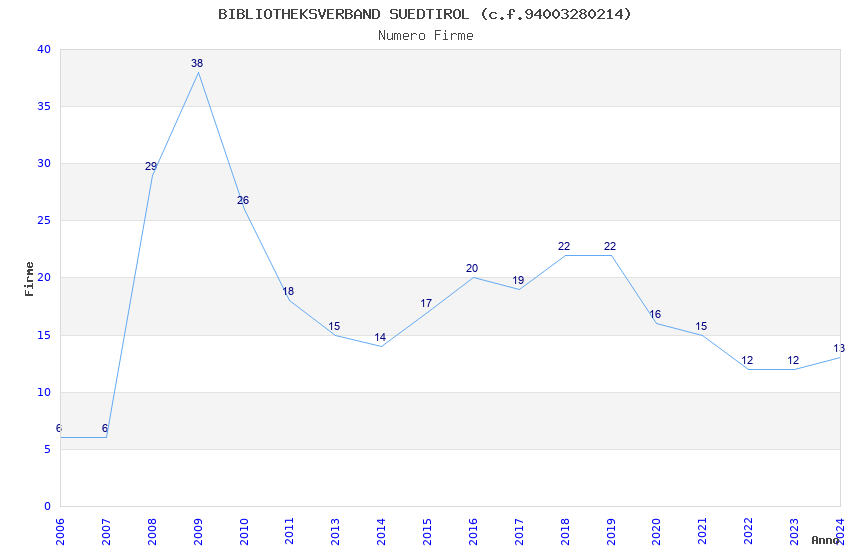This screenshot has height=550, width=850.
Task: Select the data label 26 for 2010
Action: pos(243,200)
